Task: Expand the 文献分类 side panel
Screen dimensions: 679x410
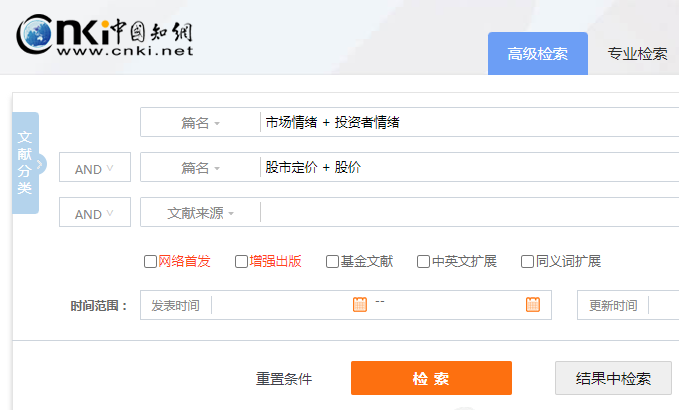Action: point(26,163)
